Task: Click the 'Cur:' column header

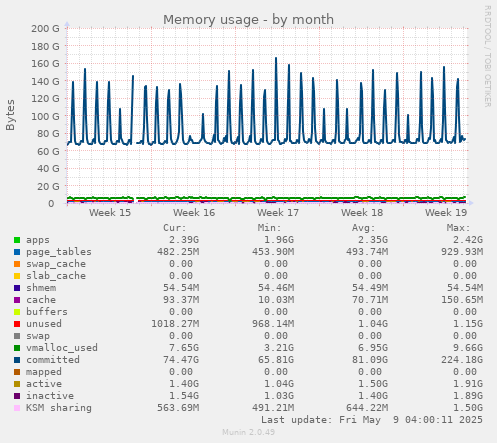Action: (x=175, y=228)
